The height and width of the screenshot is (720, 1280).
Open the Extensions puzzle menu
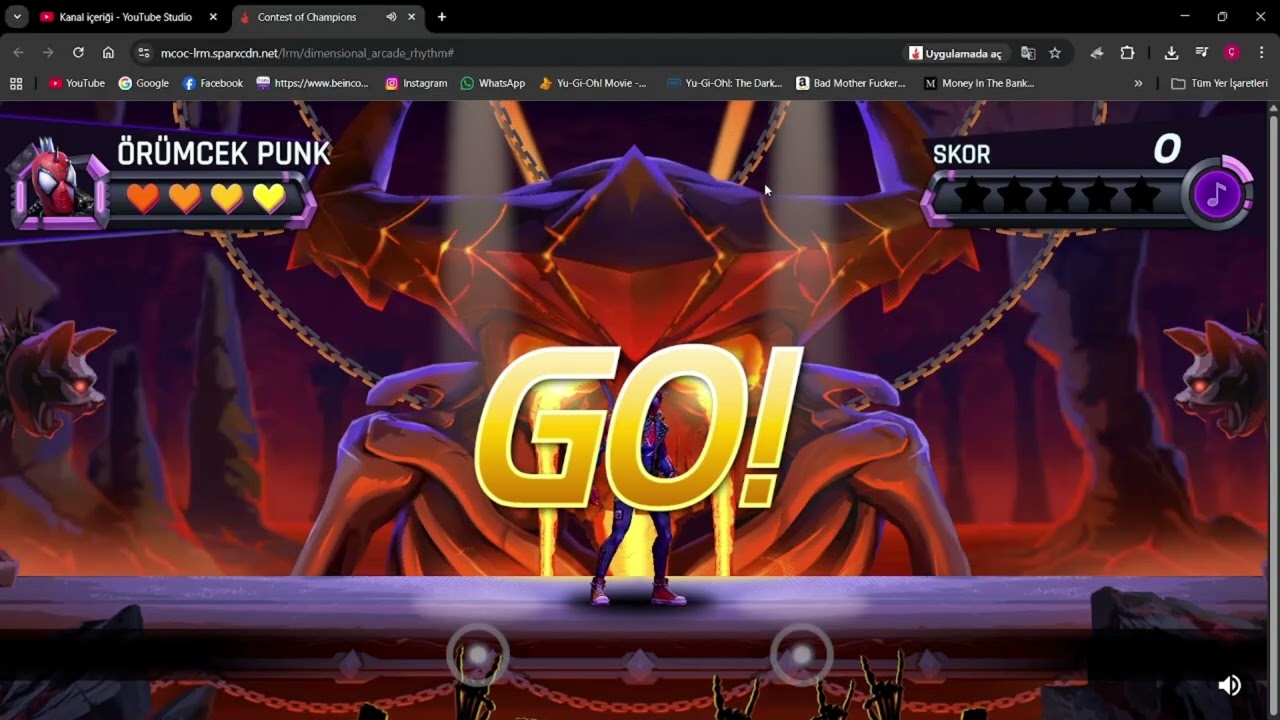coord(1127,53)
